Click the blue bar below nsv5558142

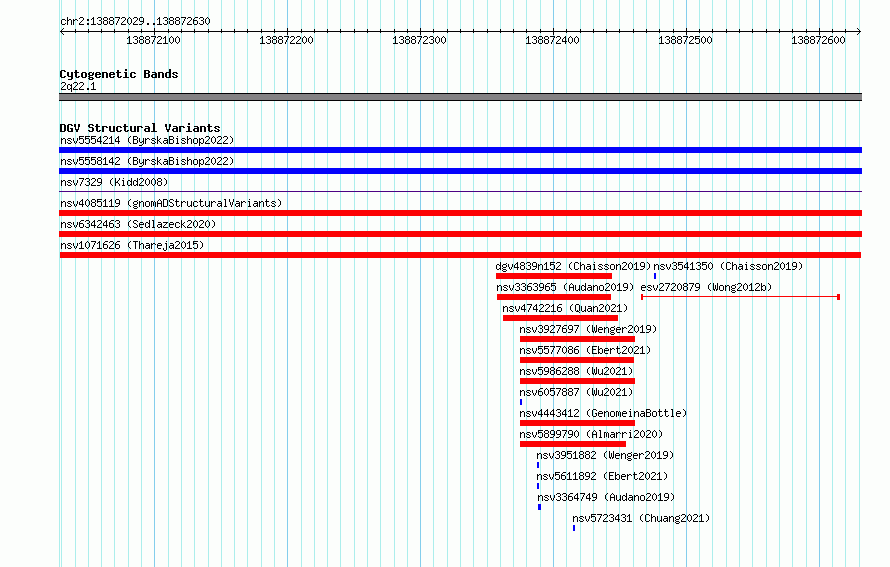pos(460,171)
